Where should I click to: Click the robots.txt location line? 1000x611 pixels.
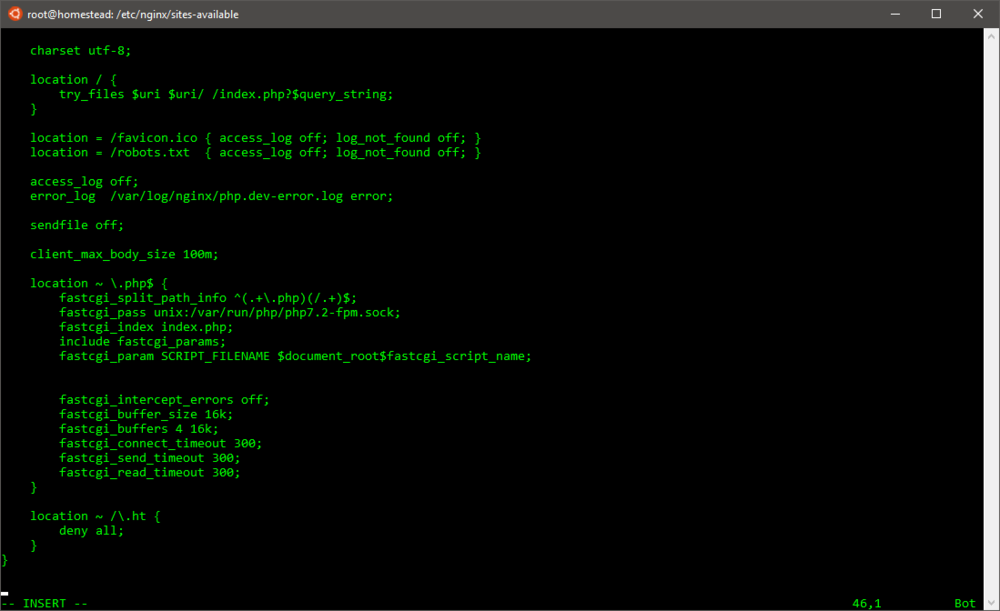tap(255, 152)
